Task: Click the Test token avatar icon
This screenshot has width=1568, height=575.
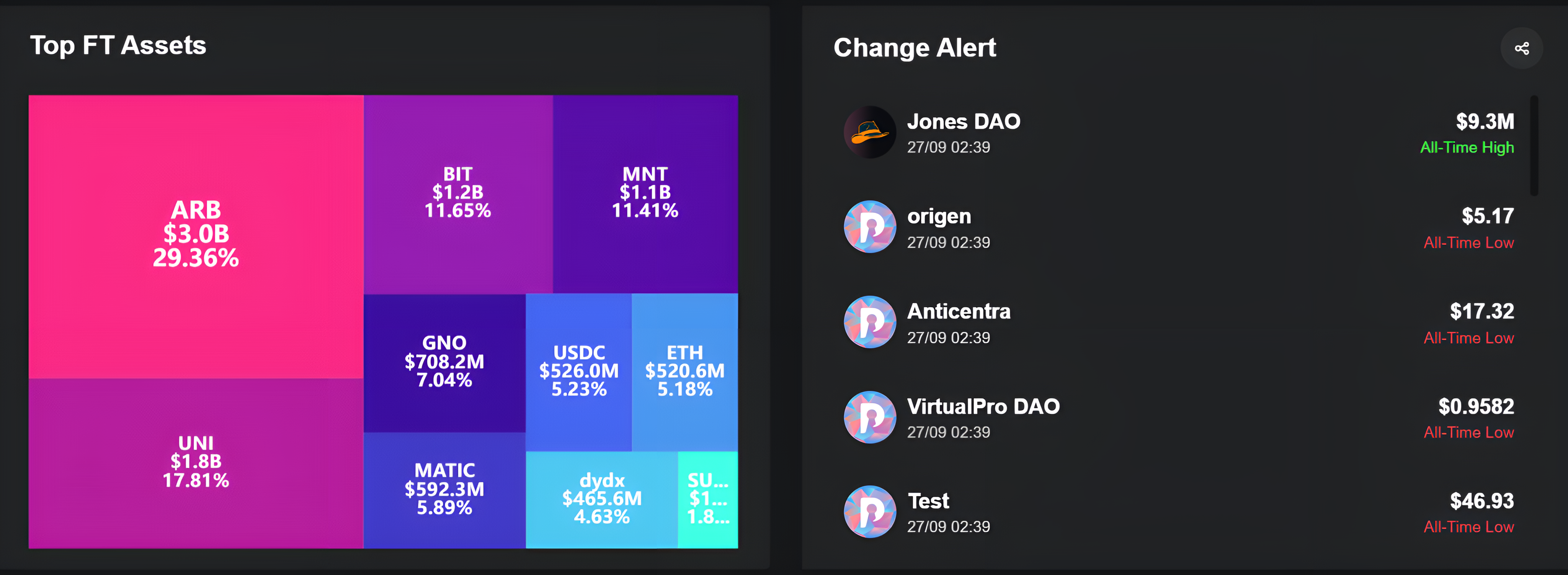Action: [x=869, y=512]
